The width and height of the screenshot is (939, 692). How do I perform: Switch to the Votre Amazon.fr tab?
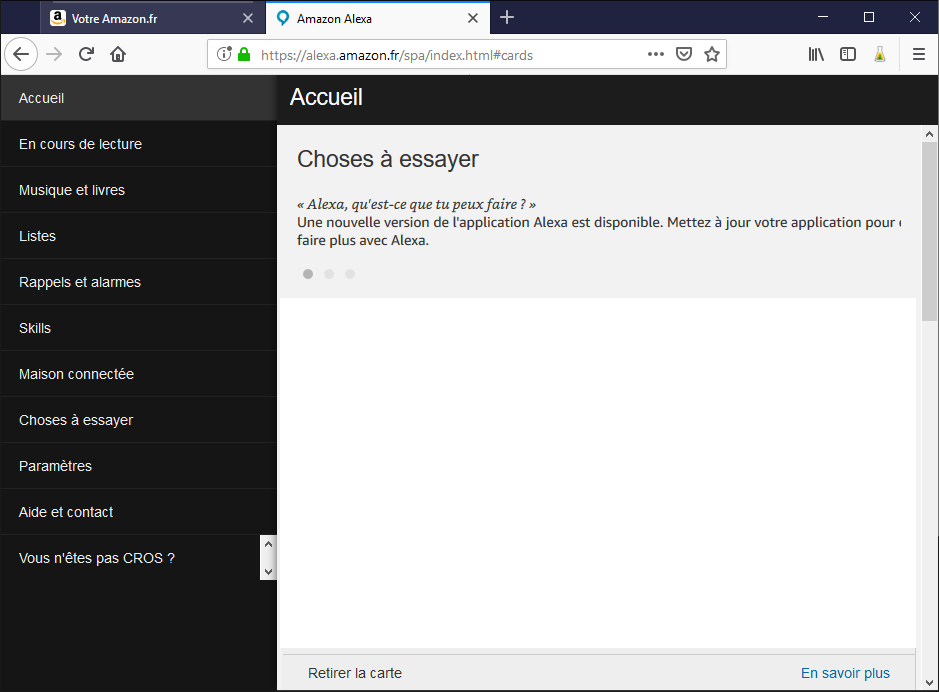pyautogui.click(x=145, y=18)
